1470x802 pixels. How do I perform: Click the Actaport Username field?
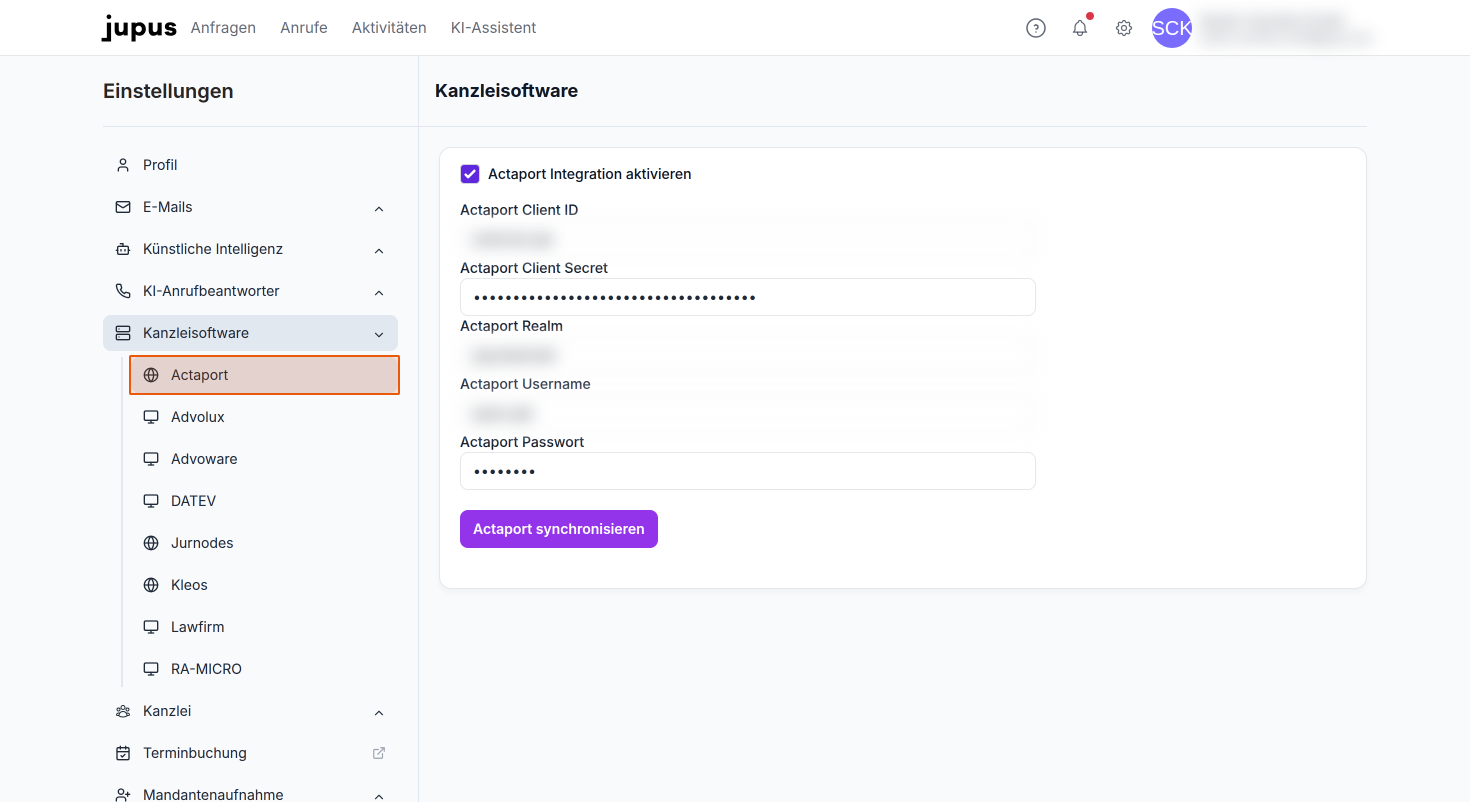point(748,413)
